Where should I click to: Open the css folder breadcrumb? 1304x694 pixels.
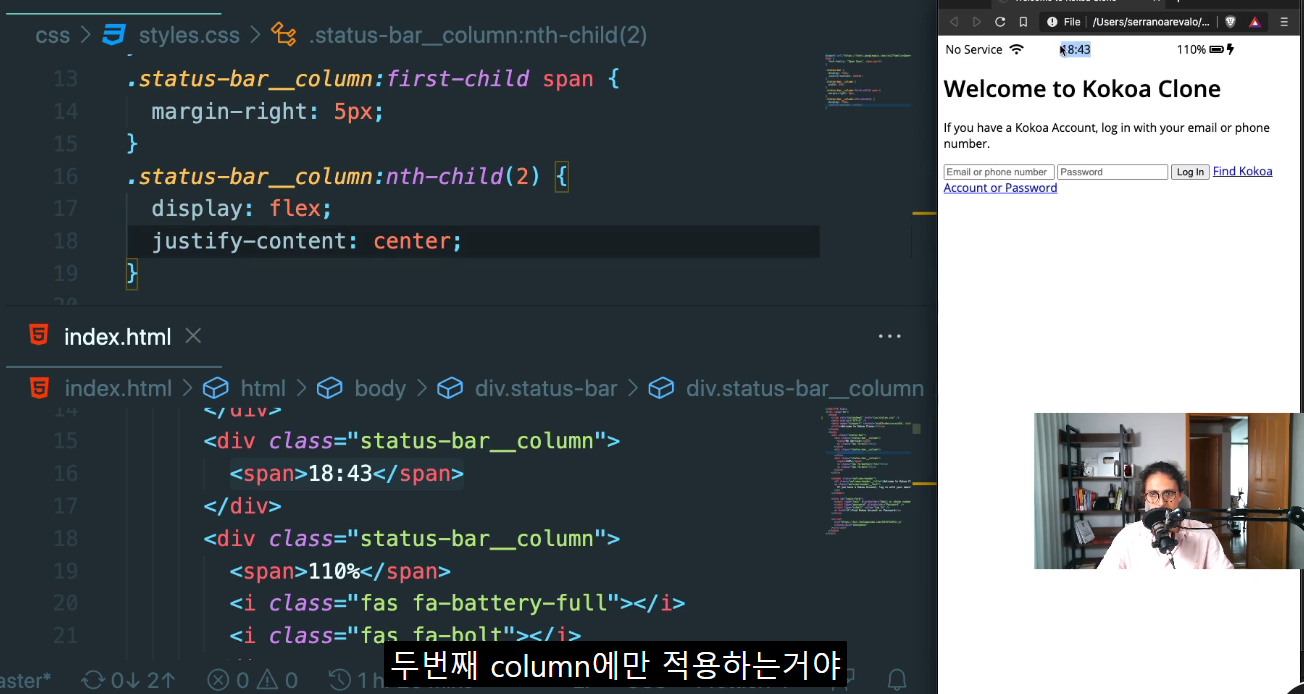(52, 36)
